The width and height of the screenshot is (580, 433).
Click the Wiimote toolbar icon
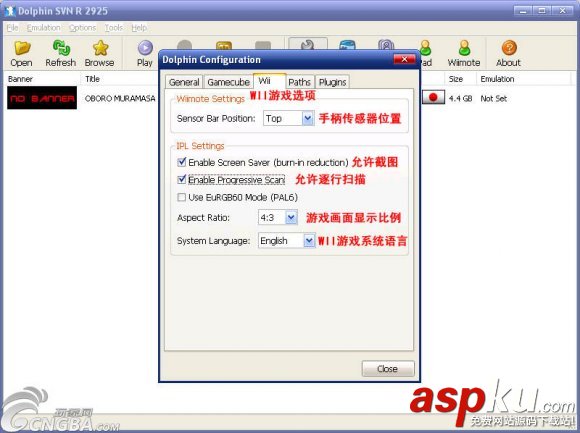(x=464, y=48)
